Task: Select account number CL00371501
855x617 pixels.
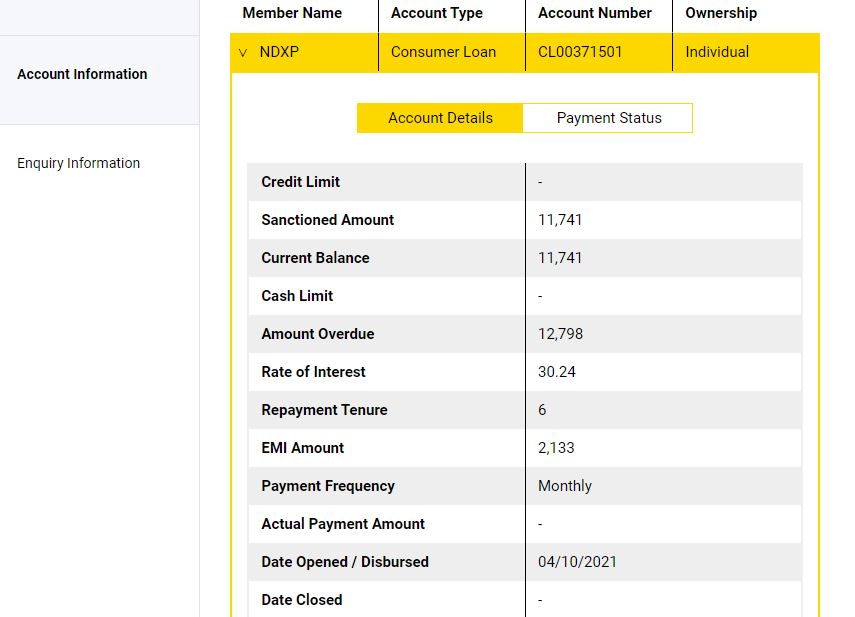Action: (x=580, y=52)
